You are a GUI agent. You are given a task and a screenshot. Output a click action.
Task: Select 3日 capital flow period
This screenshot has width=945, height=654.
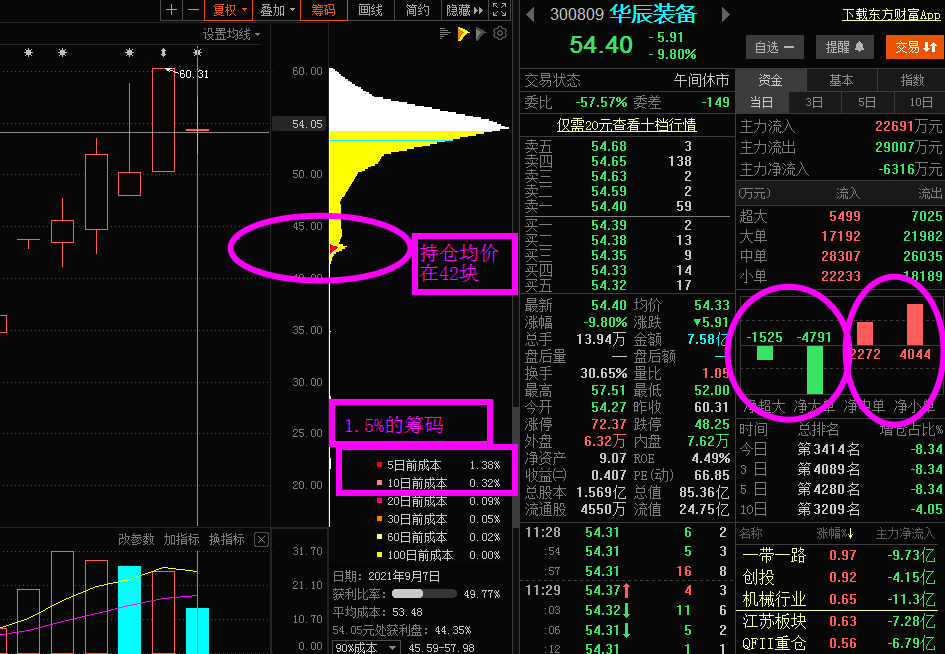tap(814, 102)
